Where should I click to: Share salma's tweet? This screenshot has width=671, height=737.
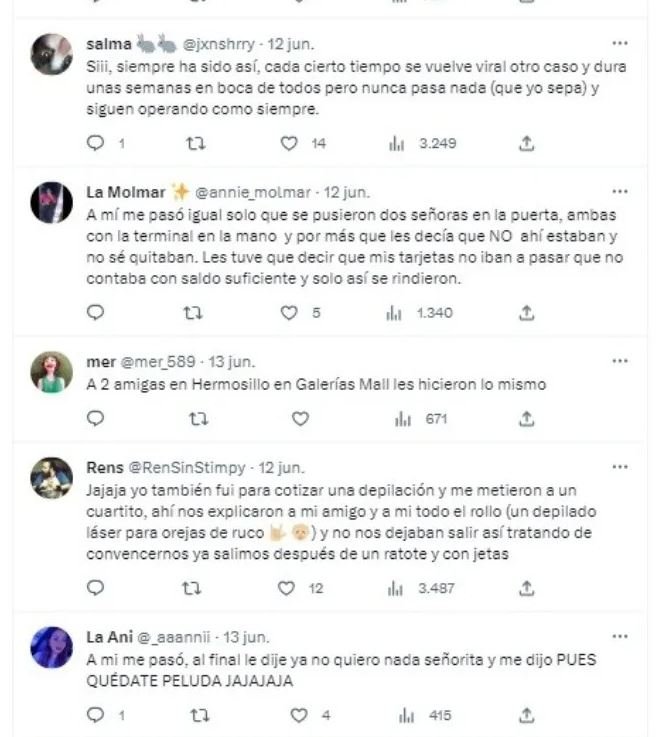[526, 144]
